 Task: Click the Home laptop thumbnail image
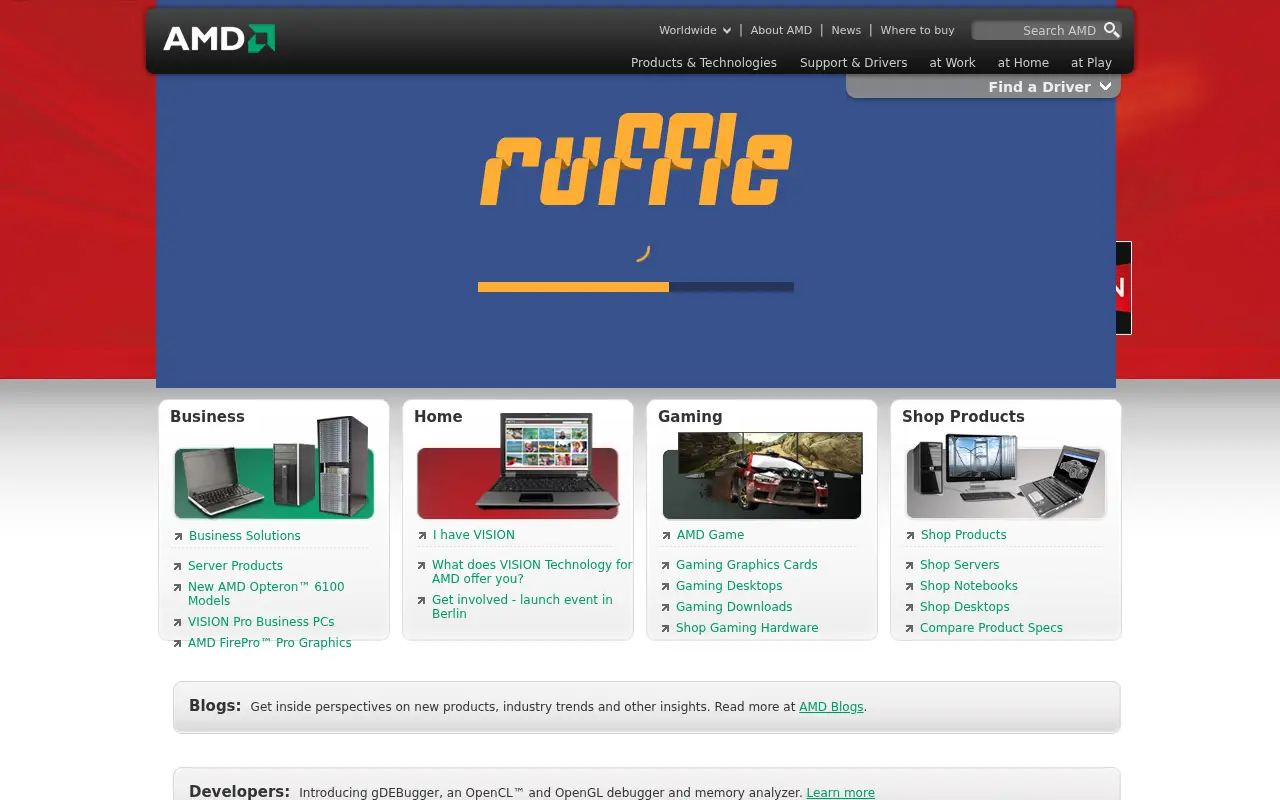[x=518, y=466]
